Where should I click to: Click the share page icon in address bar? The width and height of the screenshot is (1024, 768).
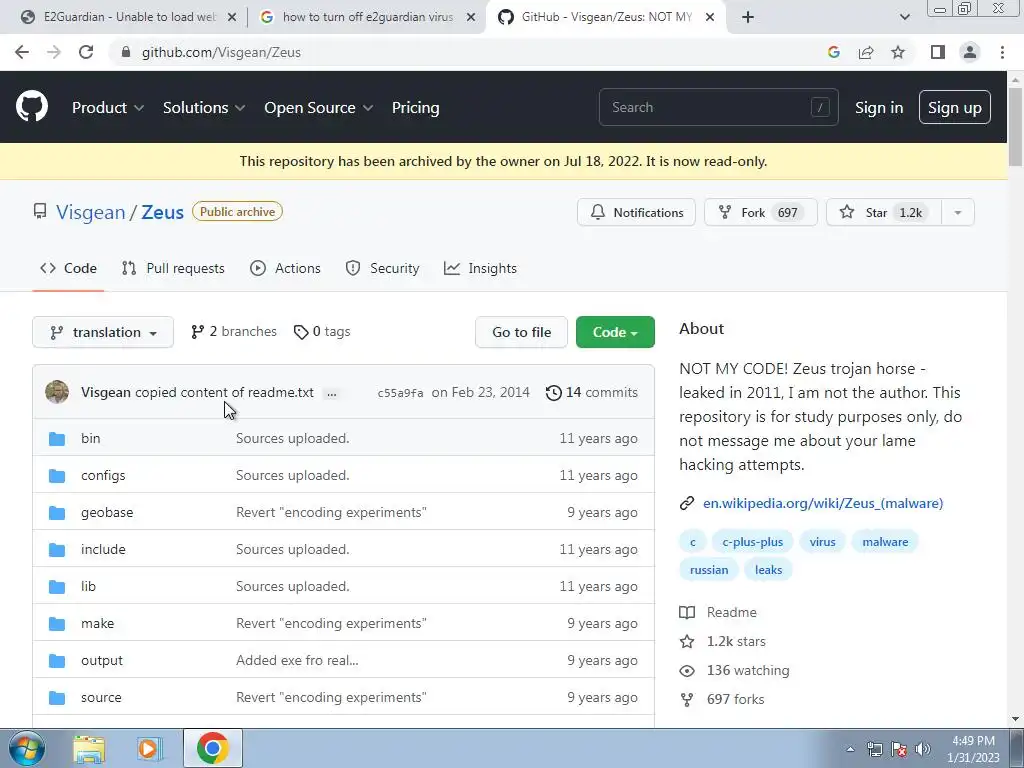866,52
